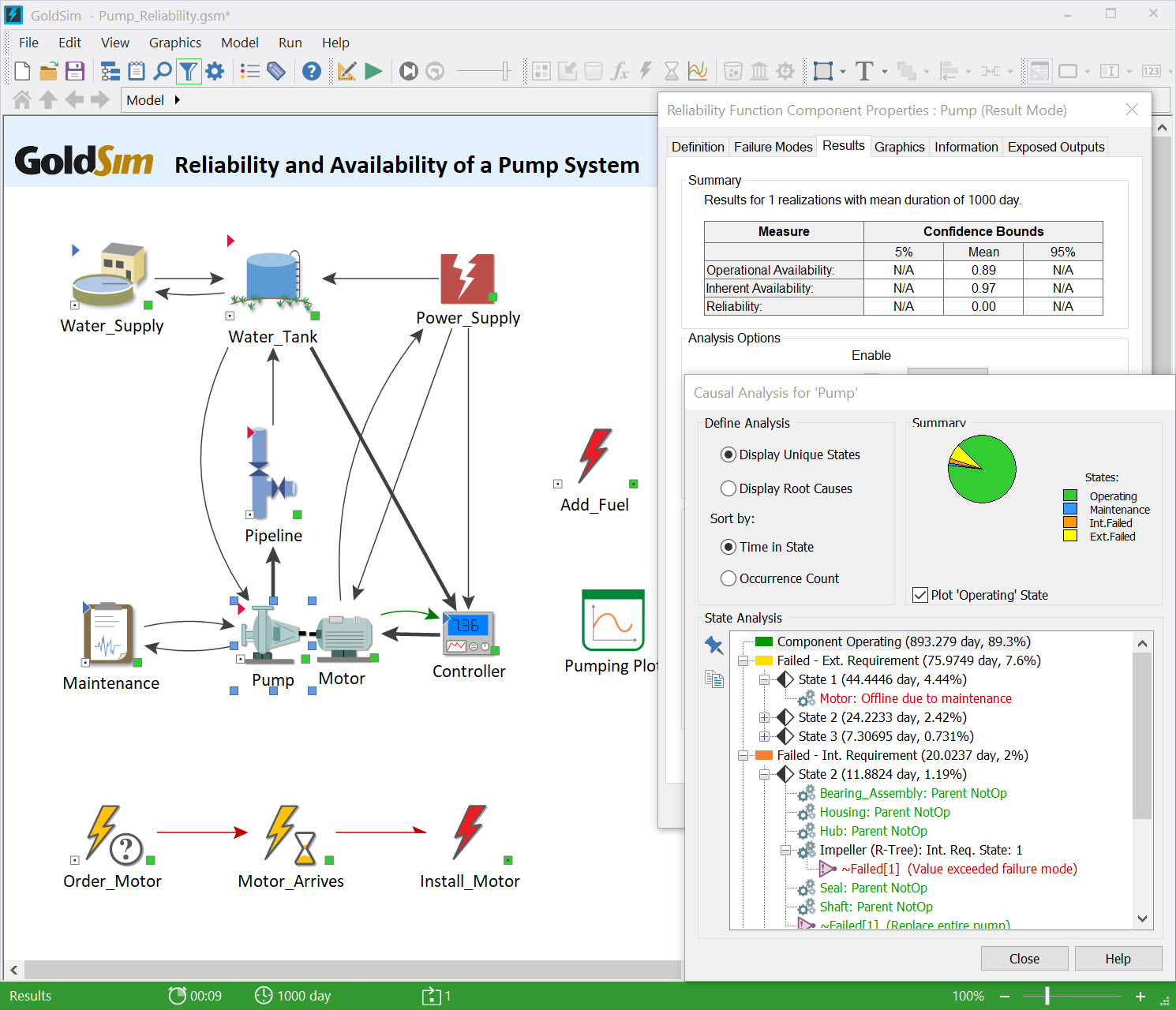The image size is (1176, 1010).
Task: Click the green Run play icon
Action: pos(373,71)
